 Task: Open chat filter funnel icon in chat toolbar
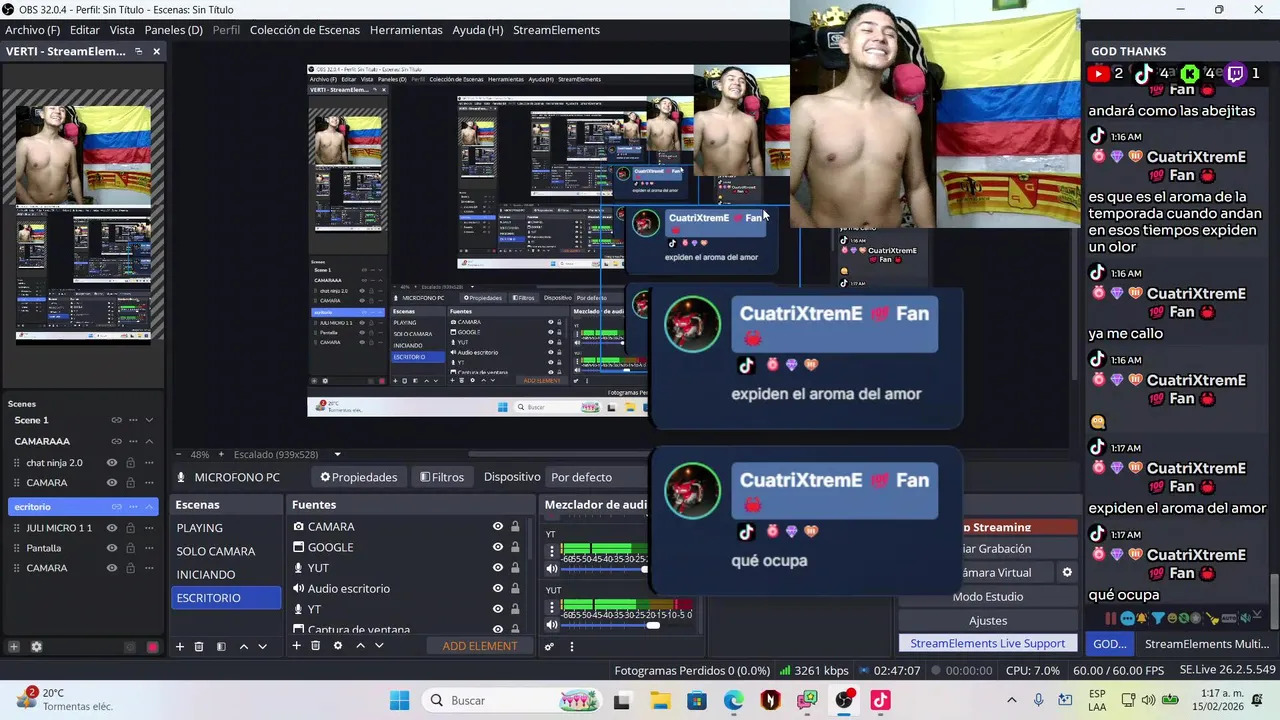[1157, 619]
